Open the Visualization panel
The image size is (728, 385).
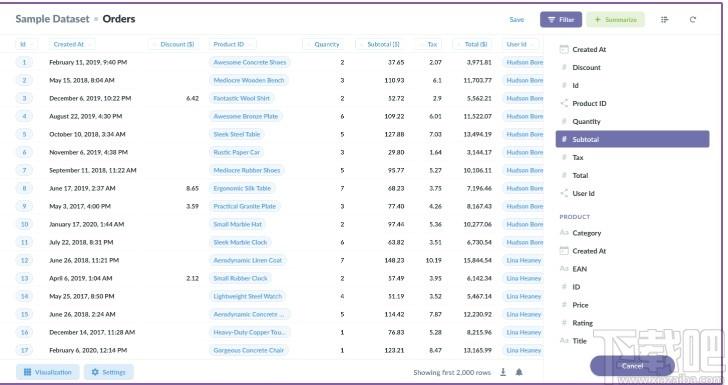(48, 372)
